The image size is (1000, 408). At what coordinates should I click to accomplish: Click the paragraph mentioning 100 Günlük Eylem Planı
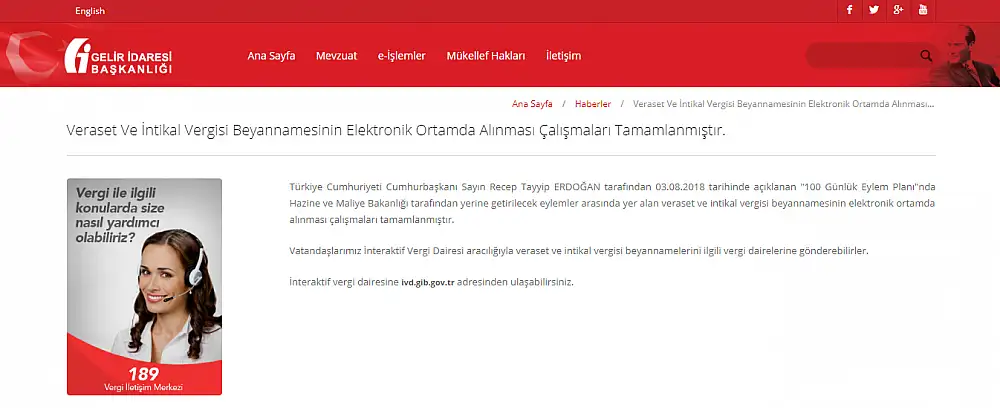tap(612, 203)
